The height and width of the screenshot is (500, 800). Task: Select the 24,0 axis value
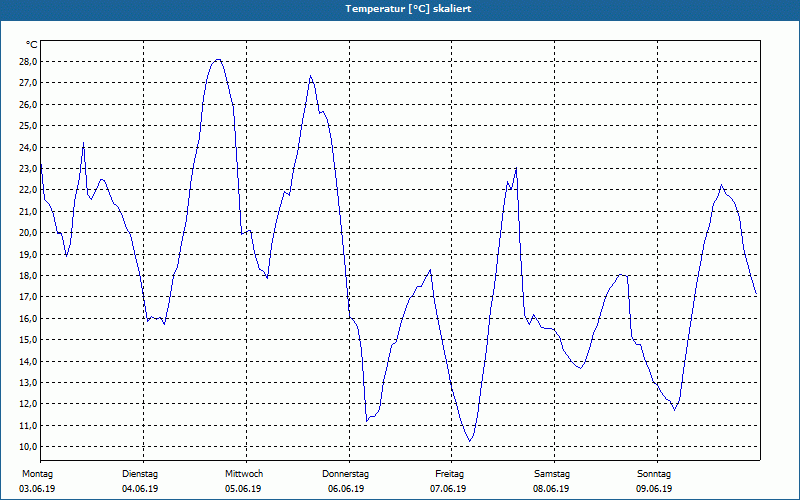coord(29,147)
